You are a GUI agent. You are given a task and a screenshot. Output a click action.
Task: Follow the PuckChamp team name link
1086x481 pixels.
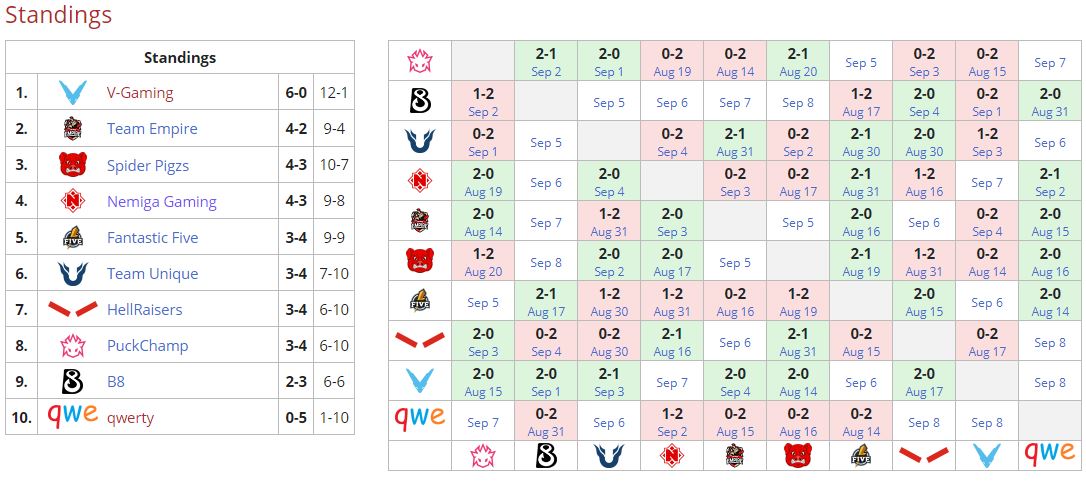tap(147, 345)
